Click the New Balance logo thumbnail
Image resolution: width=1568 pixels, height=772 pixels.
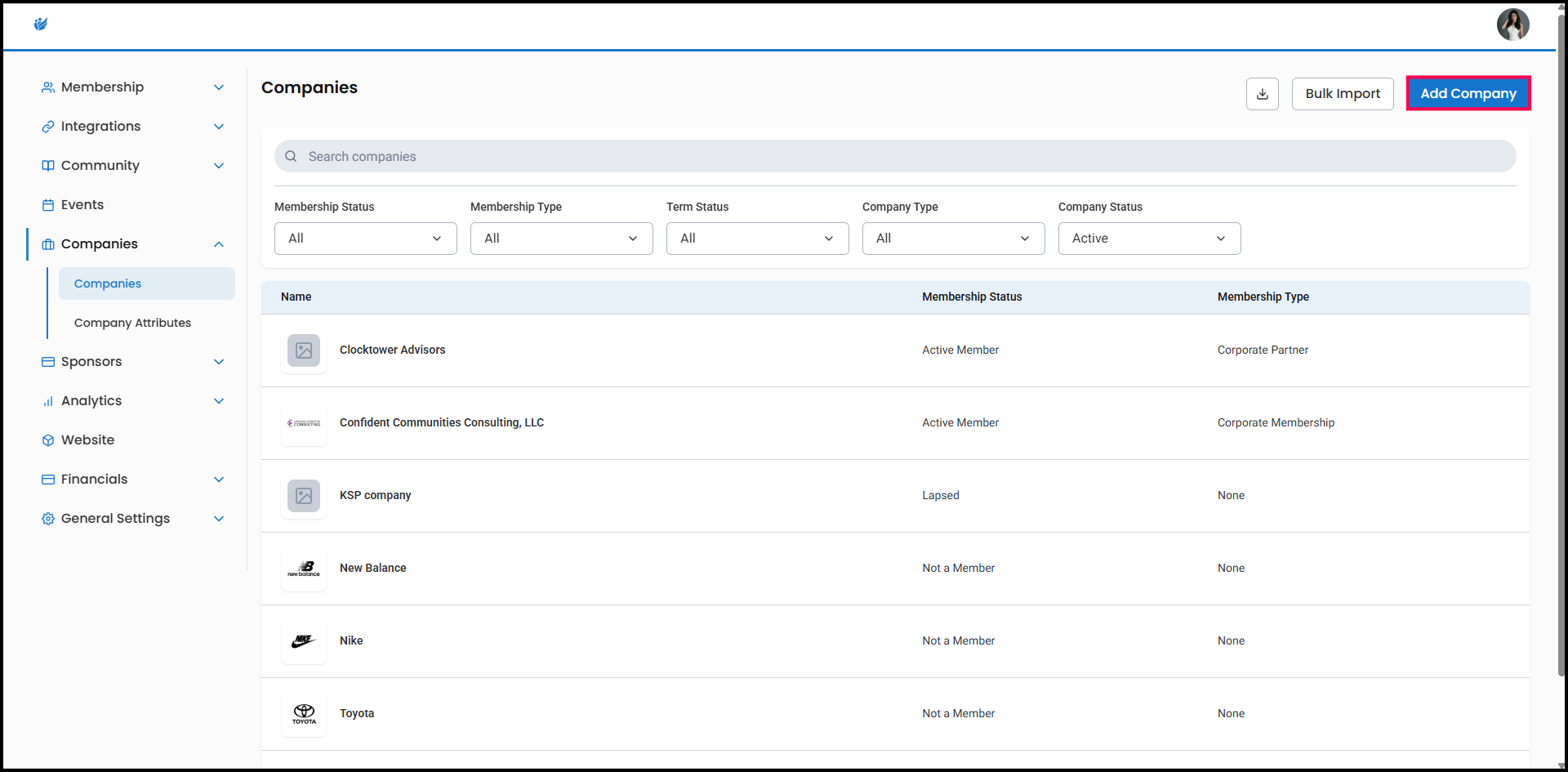pos(304,569)
